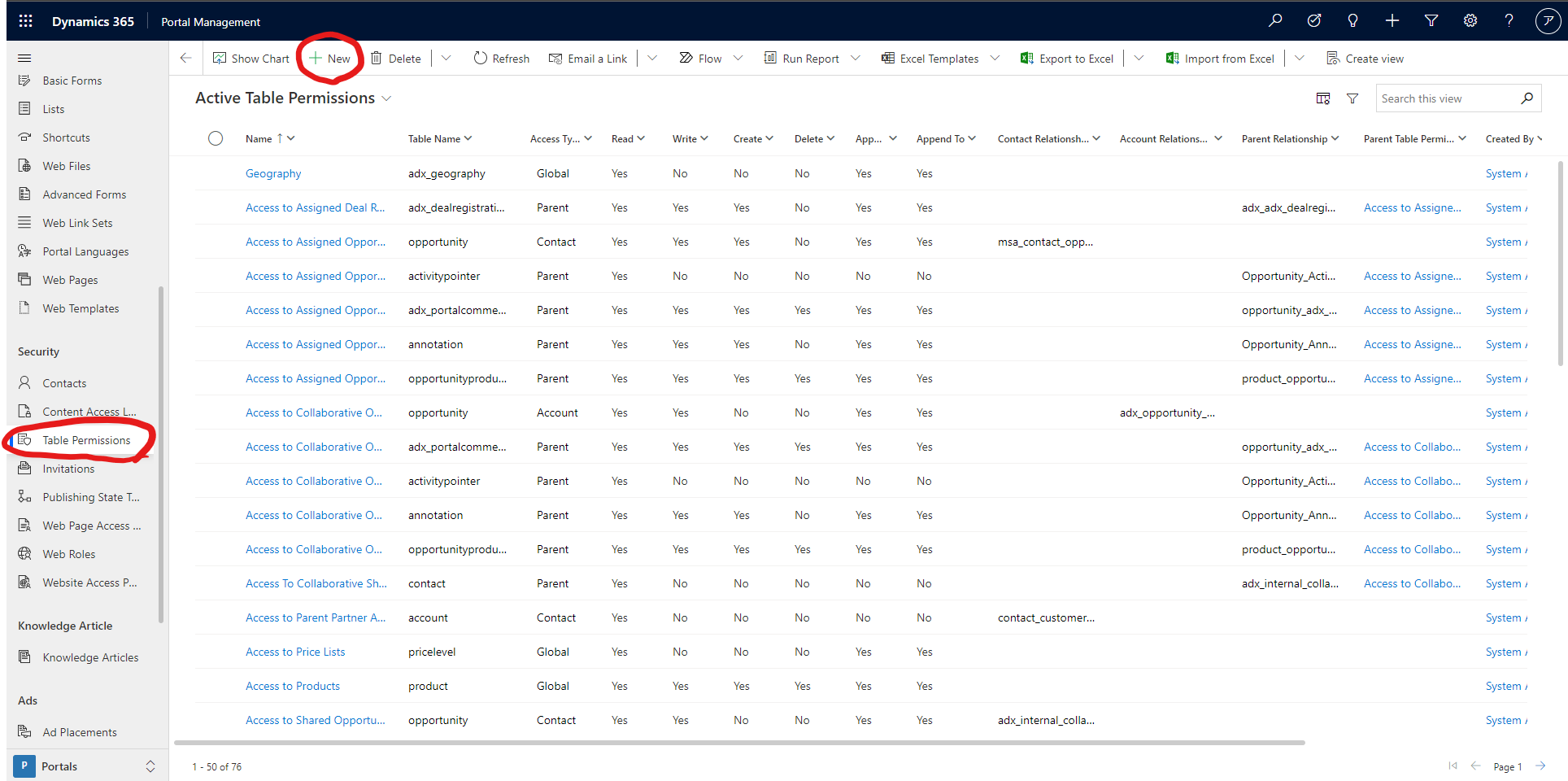Open Basic Forms in the sidebar

72,81
